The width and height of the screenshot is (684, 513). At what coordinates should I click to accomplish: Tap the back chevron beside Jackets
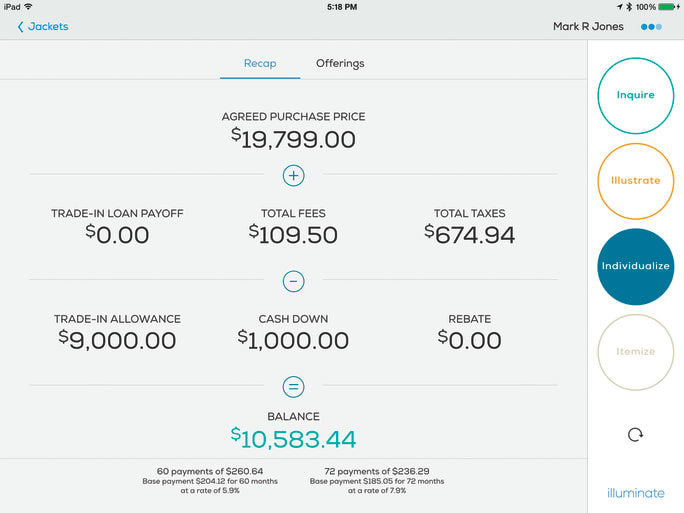[x=20, y=27]
